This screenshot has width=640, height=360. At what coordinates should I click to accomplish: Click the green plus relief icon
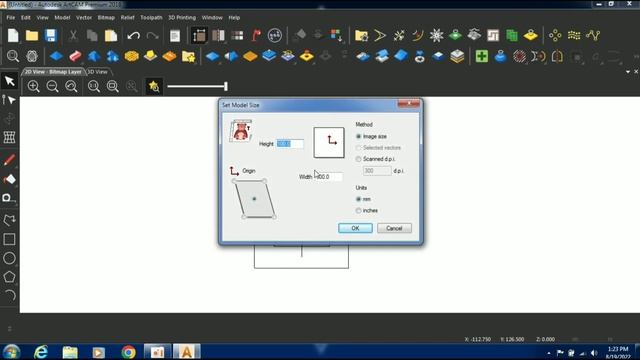[x=482, y=56]
